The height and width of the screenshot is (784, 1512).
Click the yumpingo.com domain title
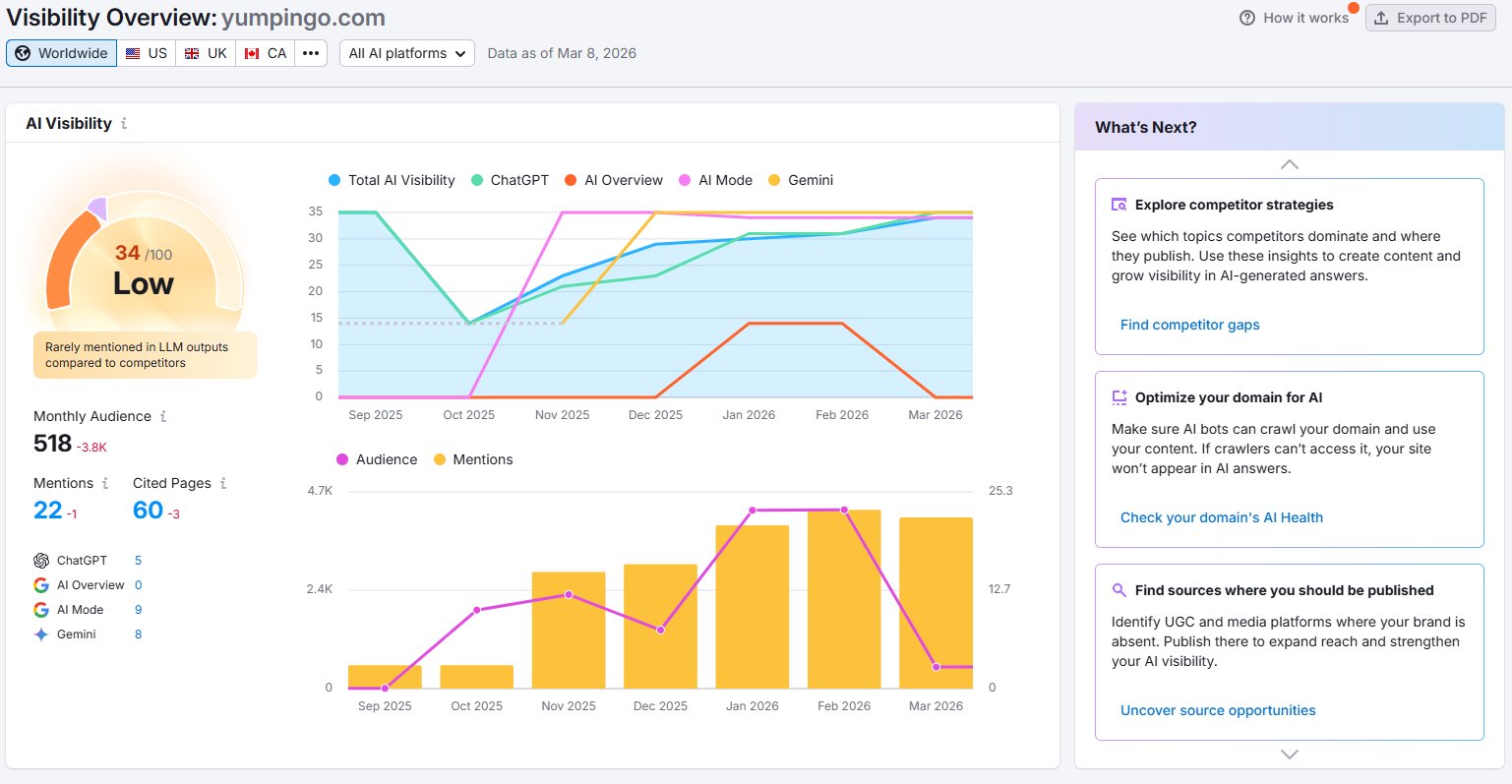[x=303, y=18]
